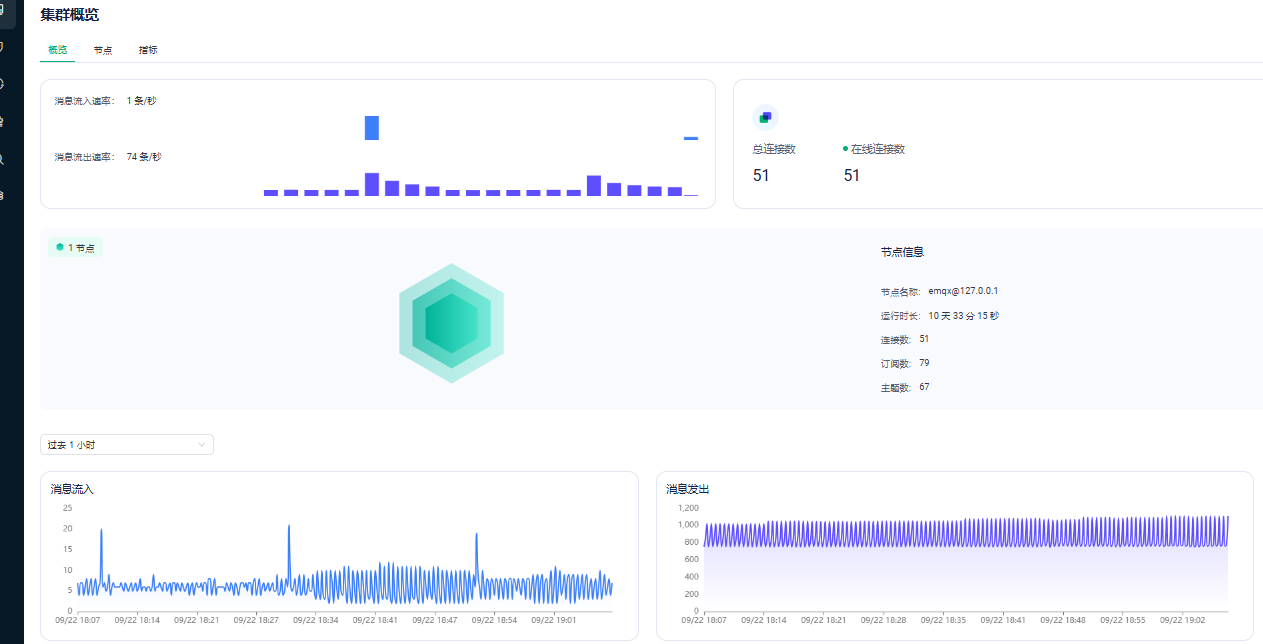This screenshot has width=1263, height=644.
Task: Open the monitoring dashboard icon atop the sidebar
Action: (x=4, y=11)
